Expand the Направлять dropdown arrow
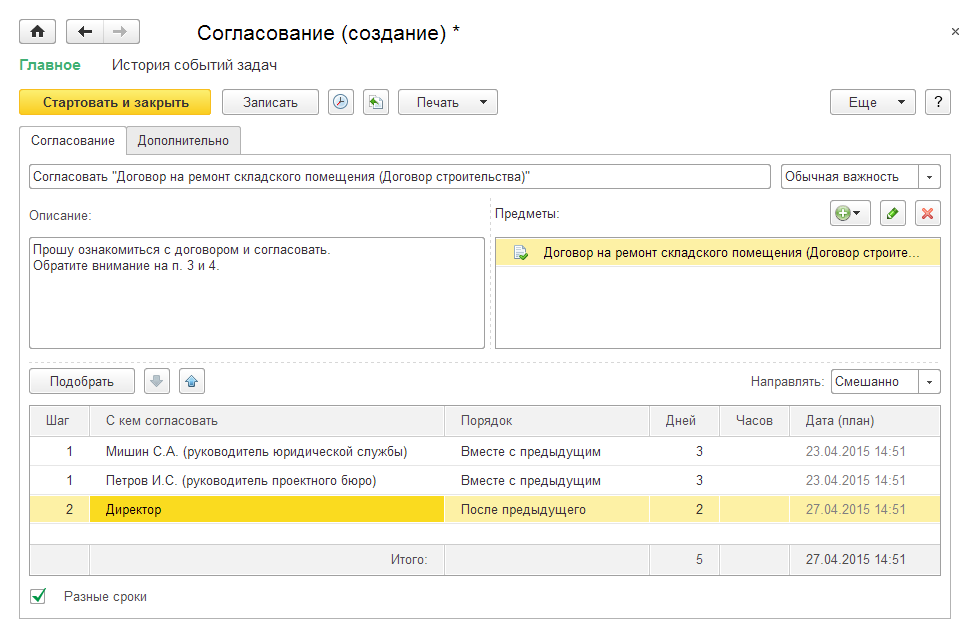Viewport: 977px width, 633px height. coord(929,382)
